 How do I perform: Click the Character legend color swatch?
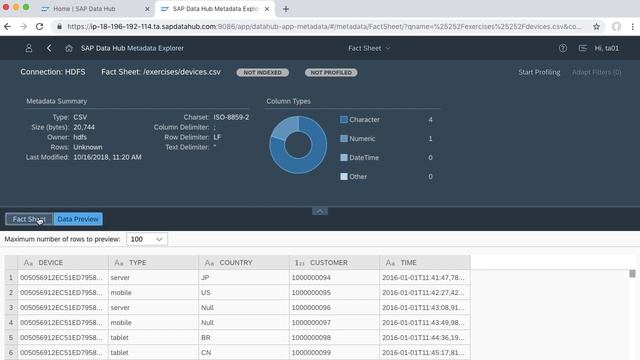point(344,120)
